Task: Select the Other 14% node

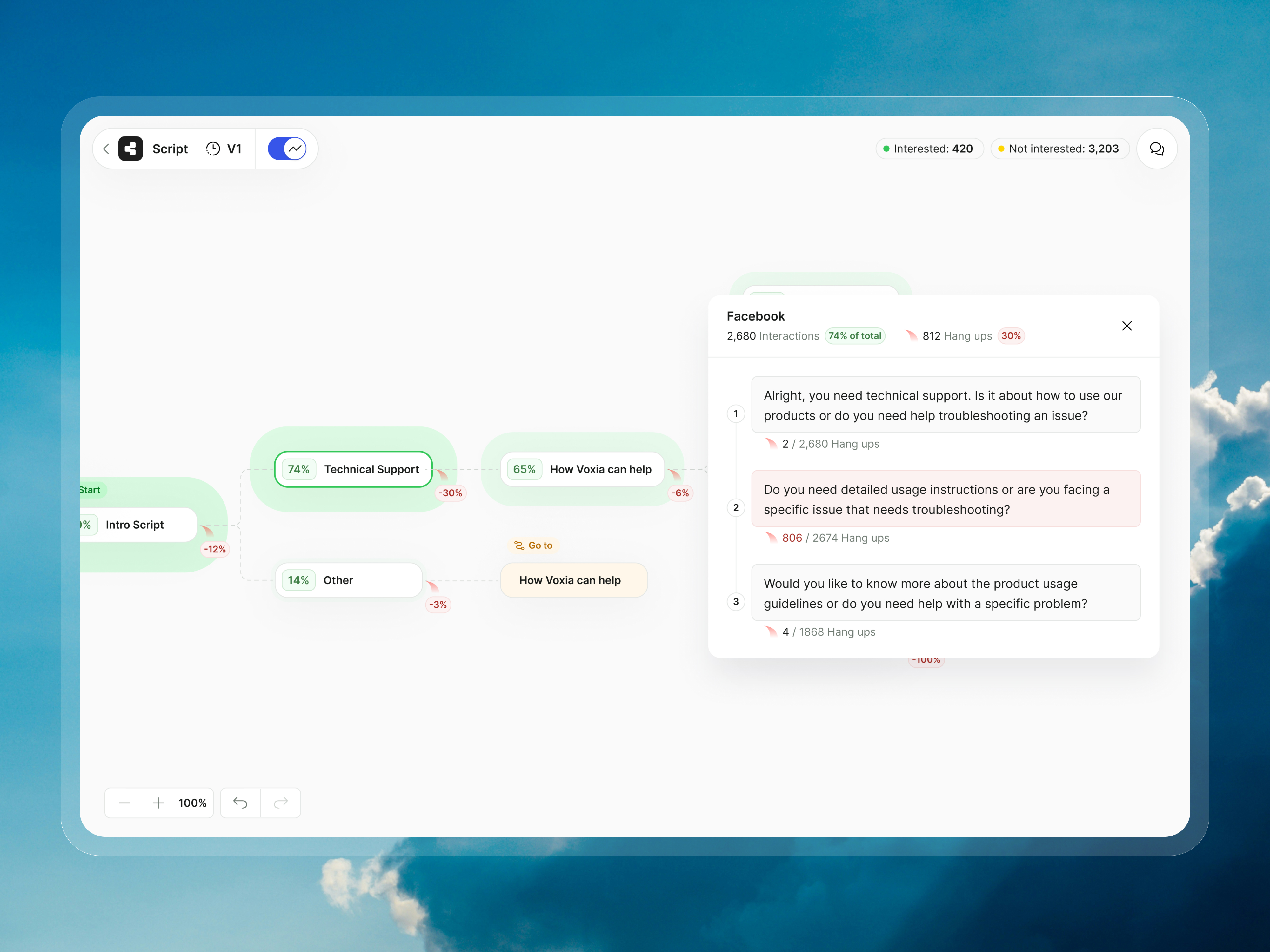Action: click(x=349, y=580)
